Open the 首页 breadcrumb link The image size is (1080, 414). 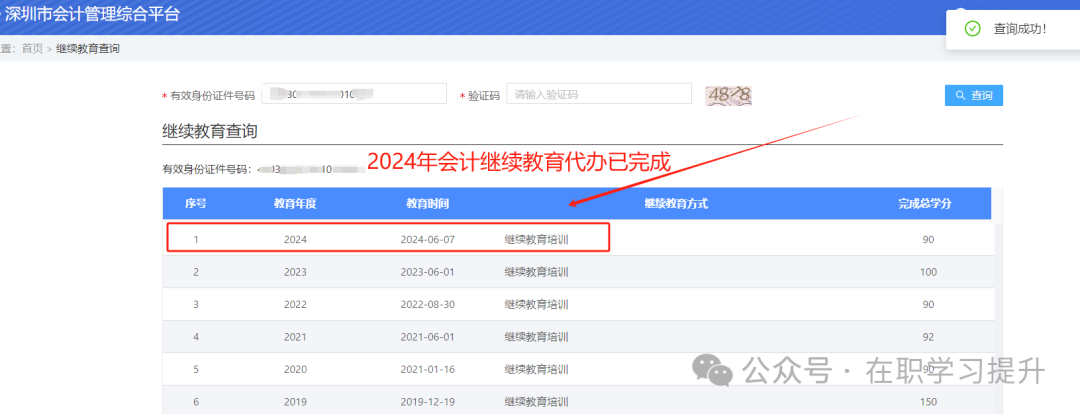click(x=32, y=49)
